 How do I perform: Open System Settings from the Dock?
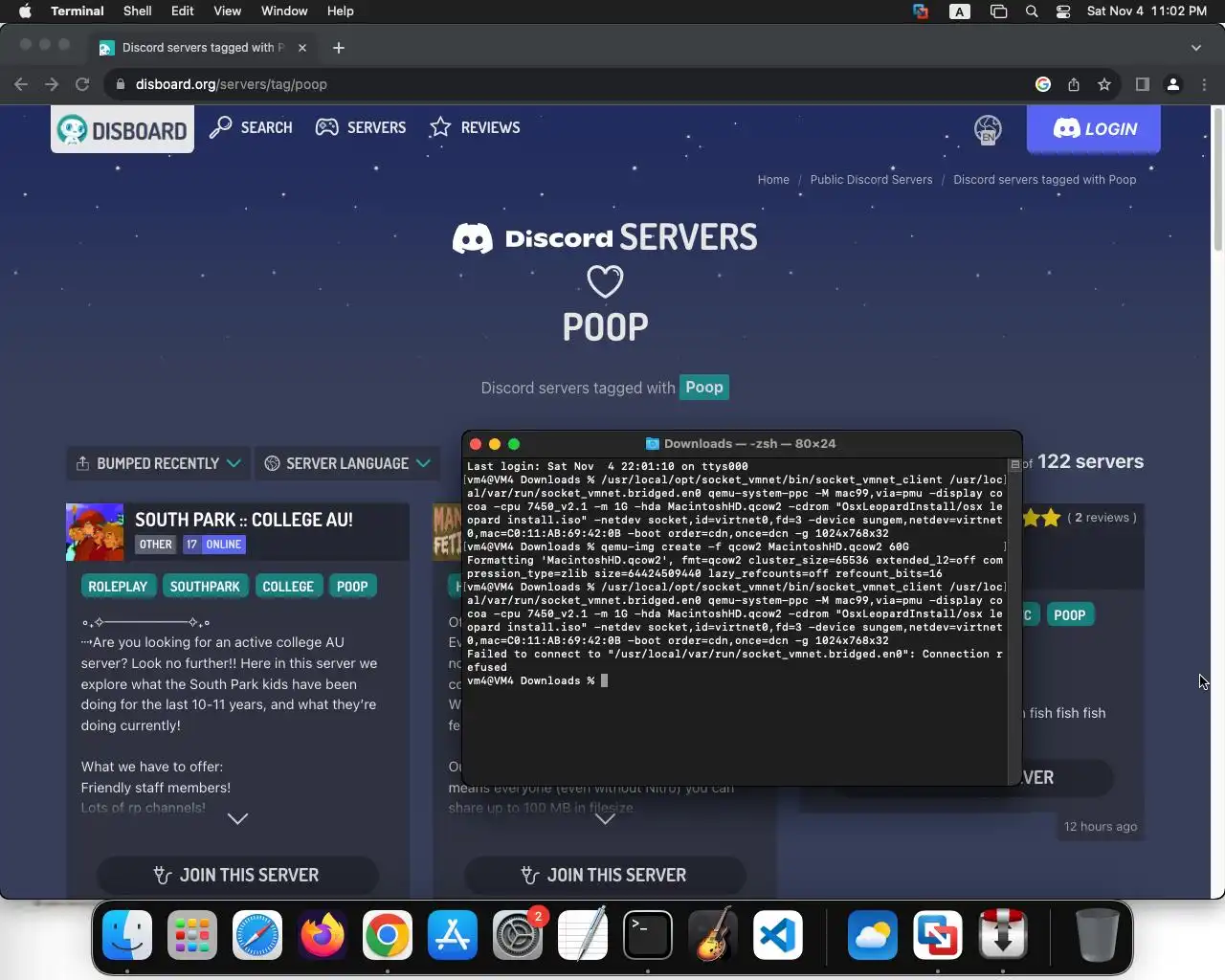point(518,935)
